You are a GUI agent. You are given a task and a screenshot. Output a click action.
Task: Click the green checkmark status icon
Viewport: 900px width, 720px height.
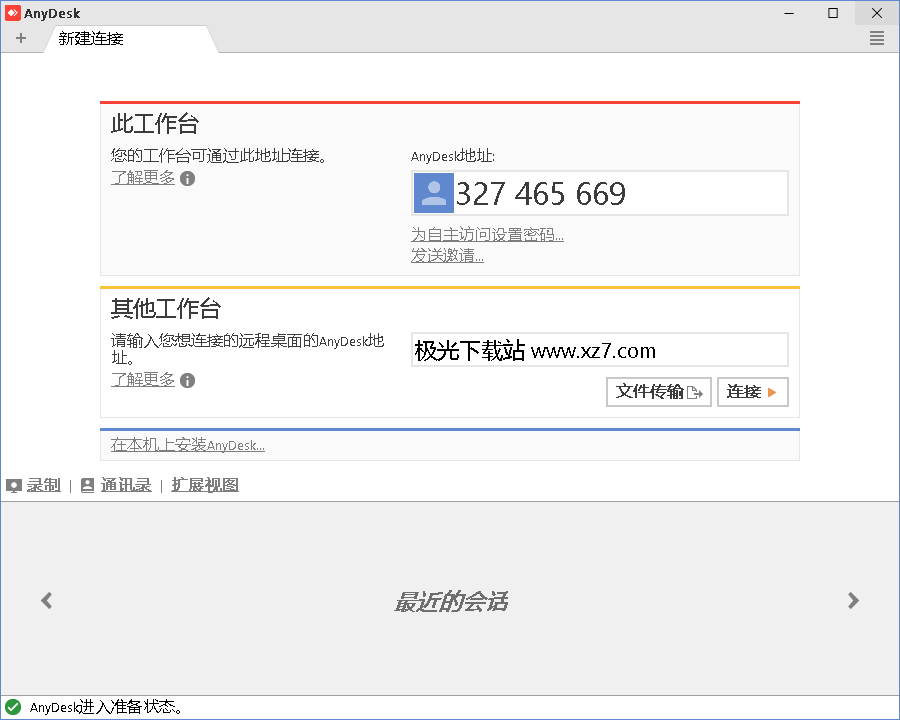pos(11,705)
